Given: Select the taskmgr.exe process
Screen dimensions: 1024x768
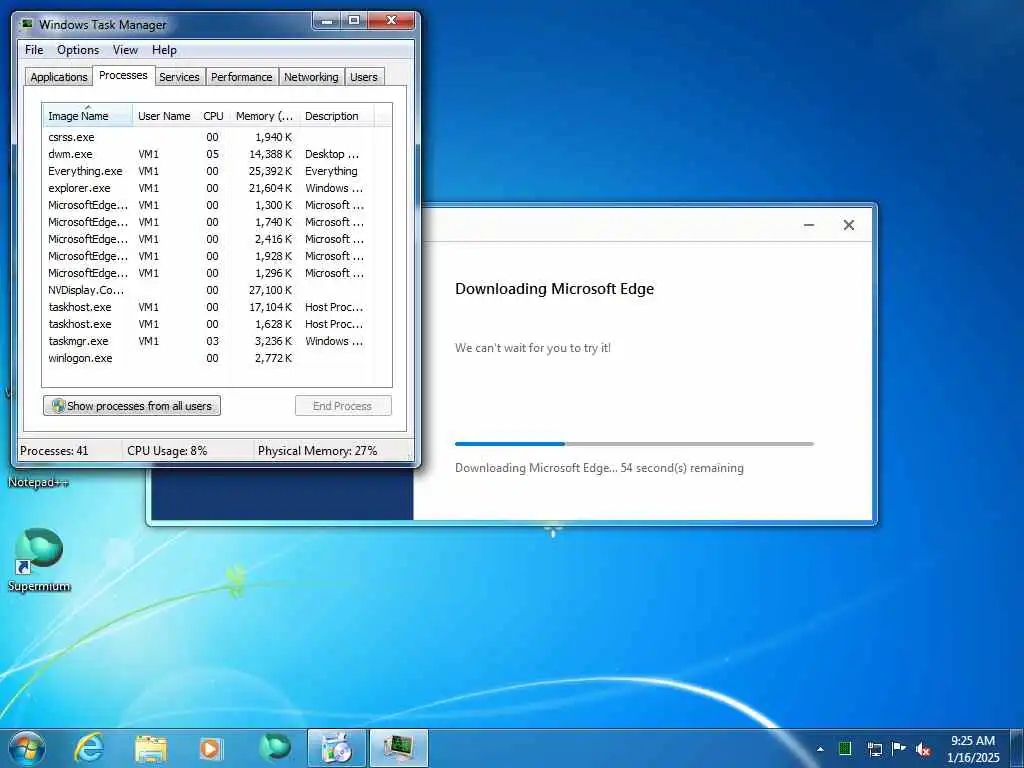Looking at the screenshot, I should tap(217, 341).
